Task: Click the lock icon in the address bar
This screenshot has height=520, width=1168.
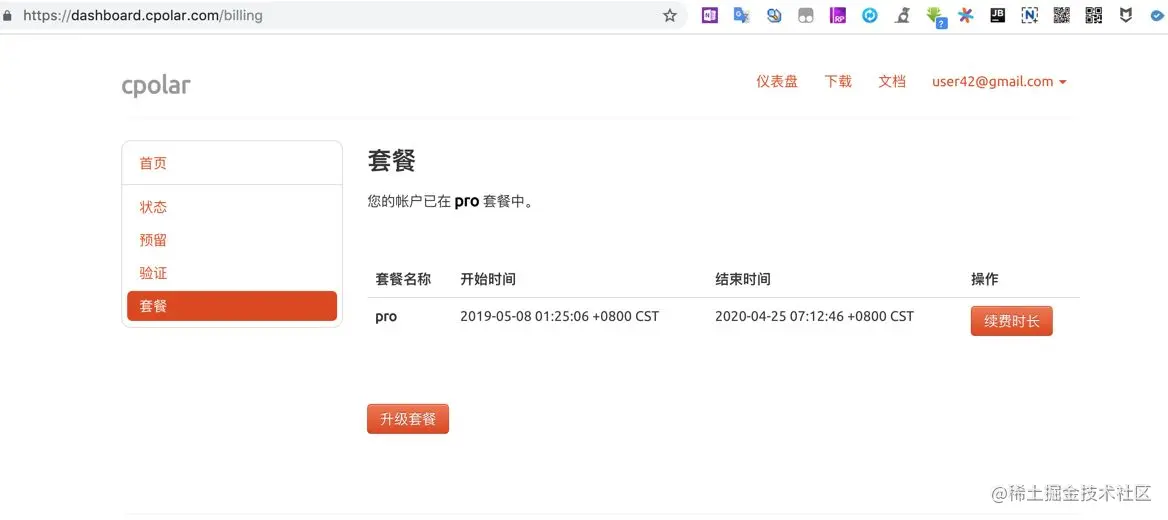Action: [7, 16]
